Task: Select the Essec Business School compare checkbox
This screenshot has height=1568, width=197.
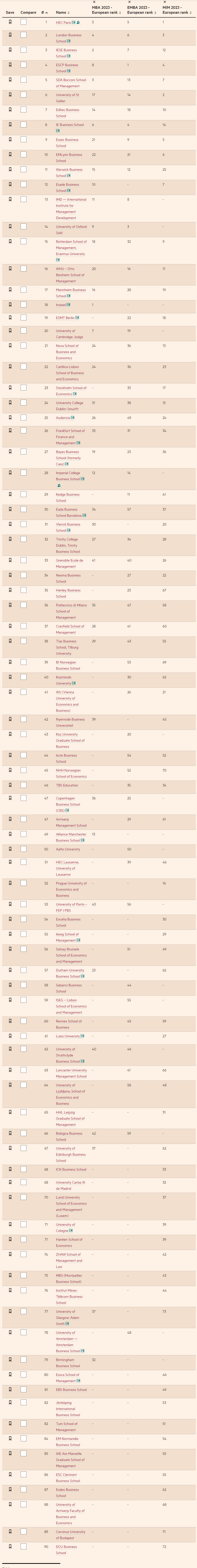Action: click(23, 140)
